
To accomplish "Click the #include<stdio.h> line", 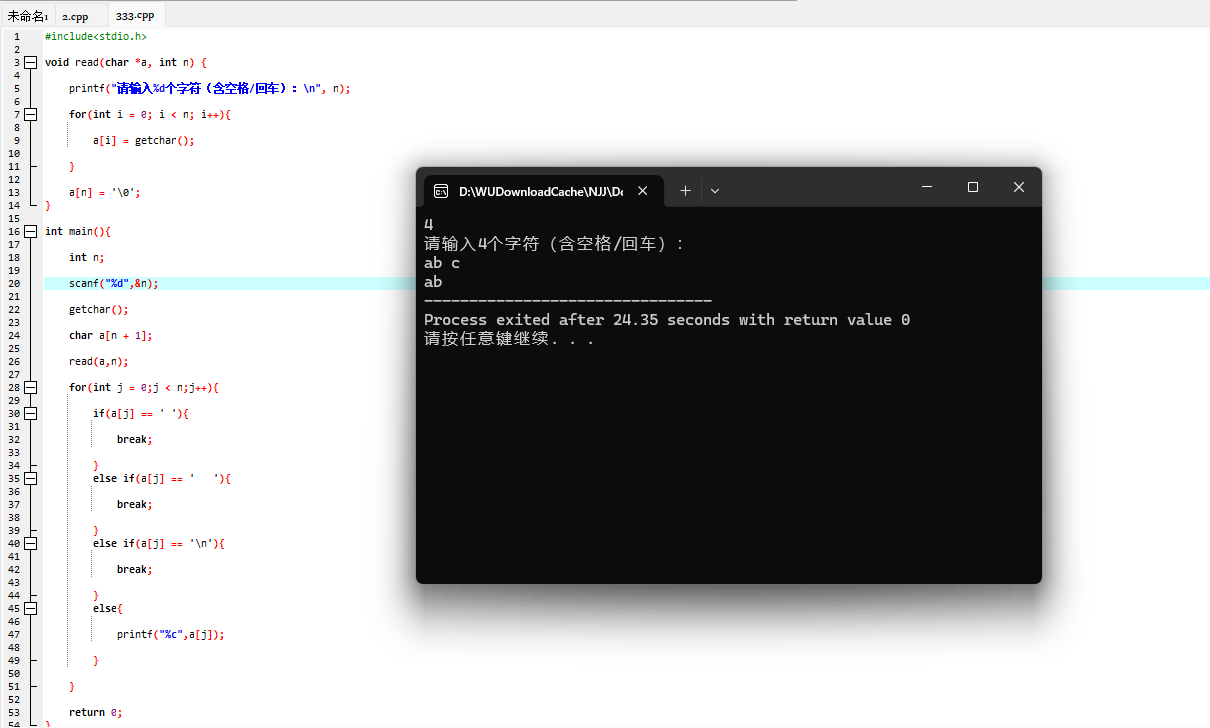I will click(95, 36).
